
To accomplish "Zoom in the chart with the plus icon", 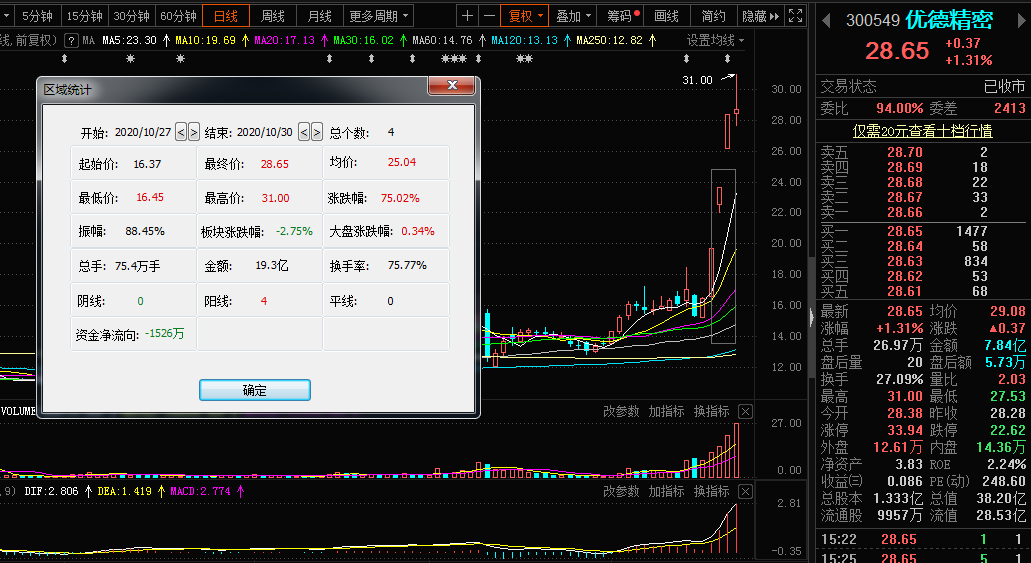I will coord(468,16).
